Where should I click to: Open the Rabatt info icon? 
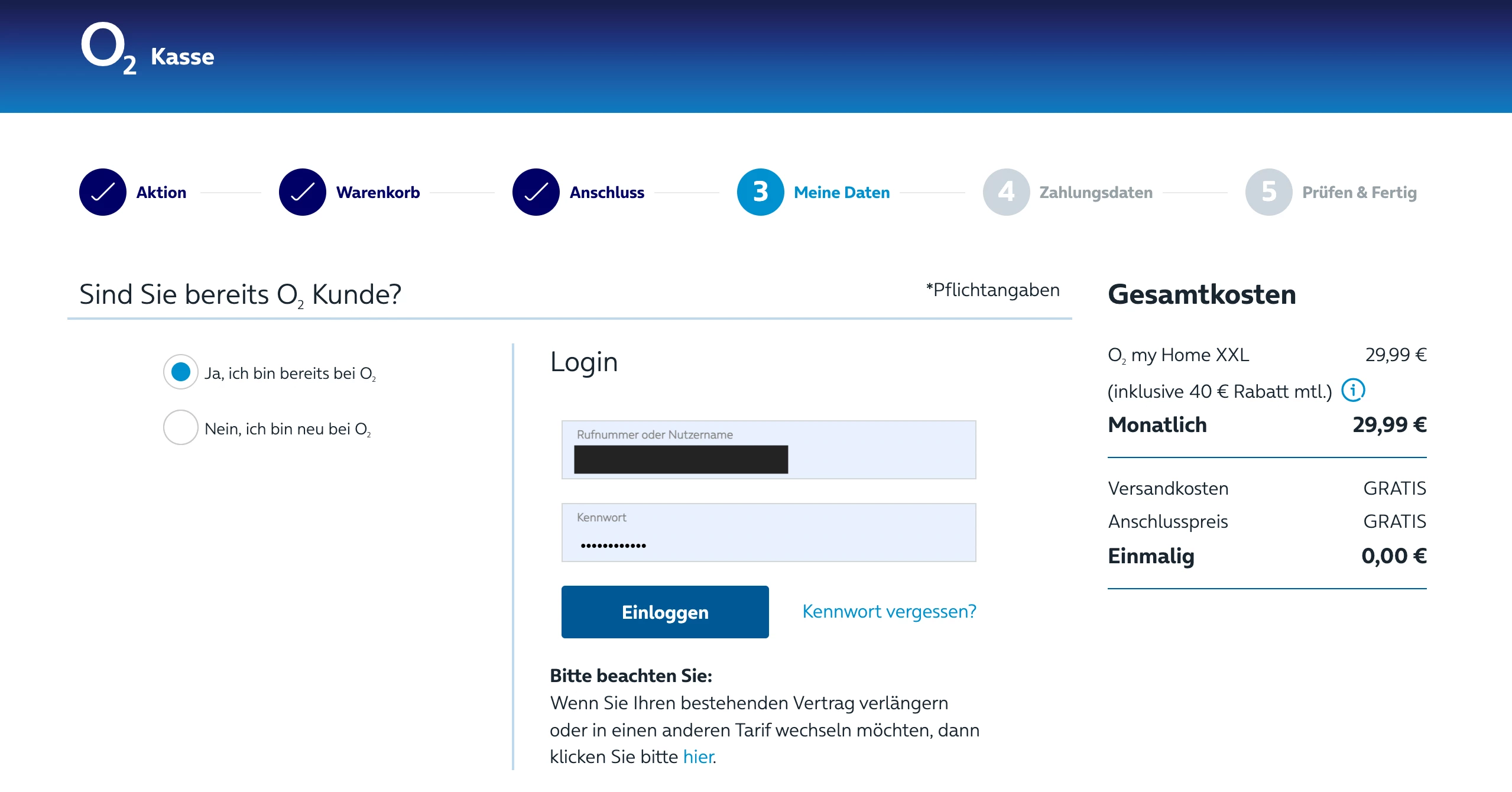pos(1353,390)
